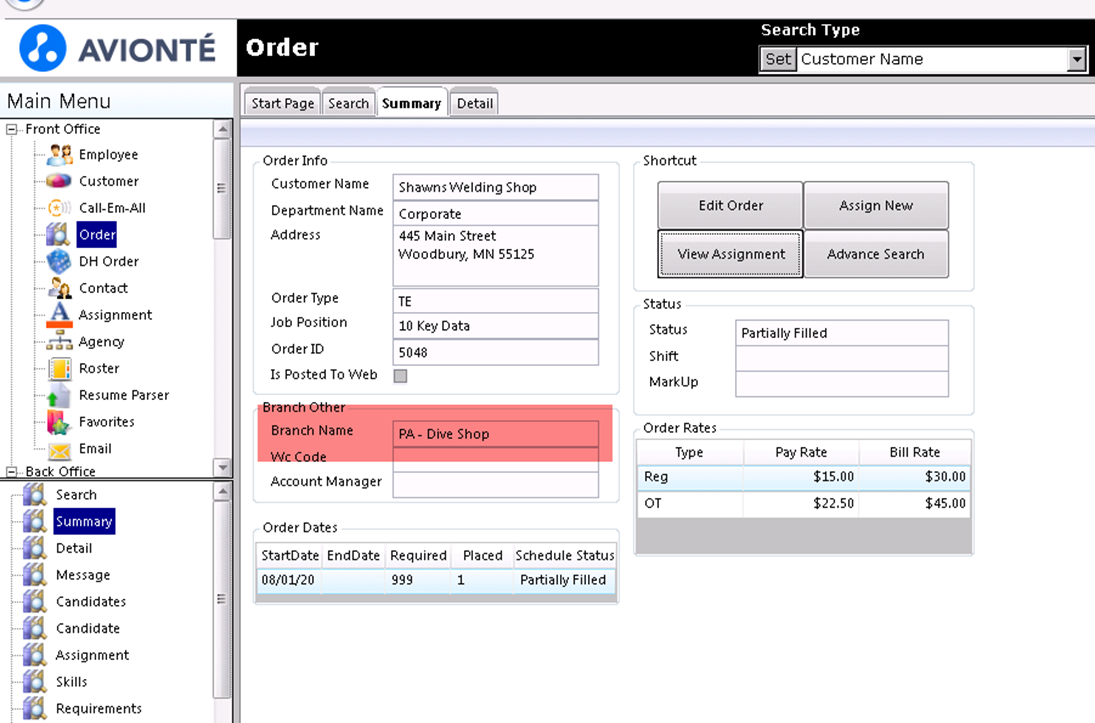Select the Summary tab
The height and width of the screenshot is (723, 1095).
[411, 103]
